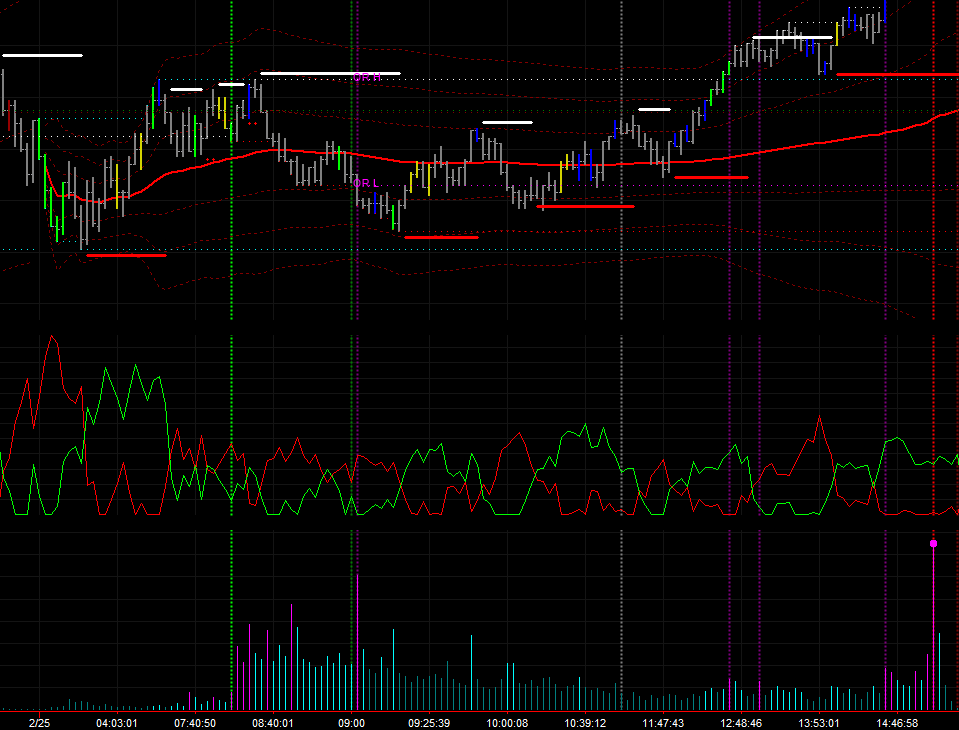This screenshot has width=959, height=730.
Task: Select the red support line at top-right edge
Action: tap(897, 74)
